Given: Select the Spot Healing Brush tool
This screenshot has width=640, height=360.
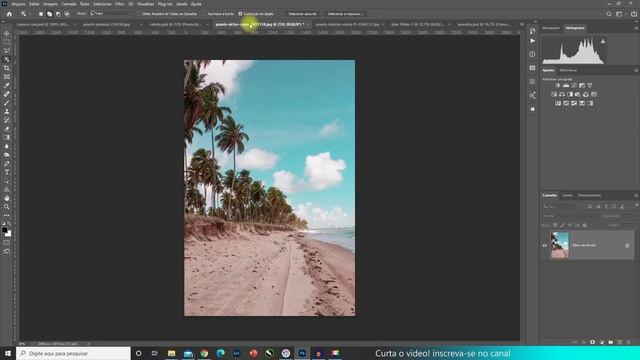Looking at the screenshot, I should [x=7, y=94].
